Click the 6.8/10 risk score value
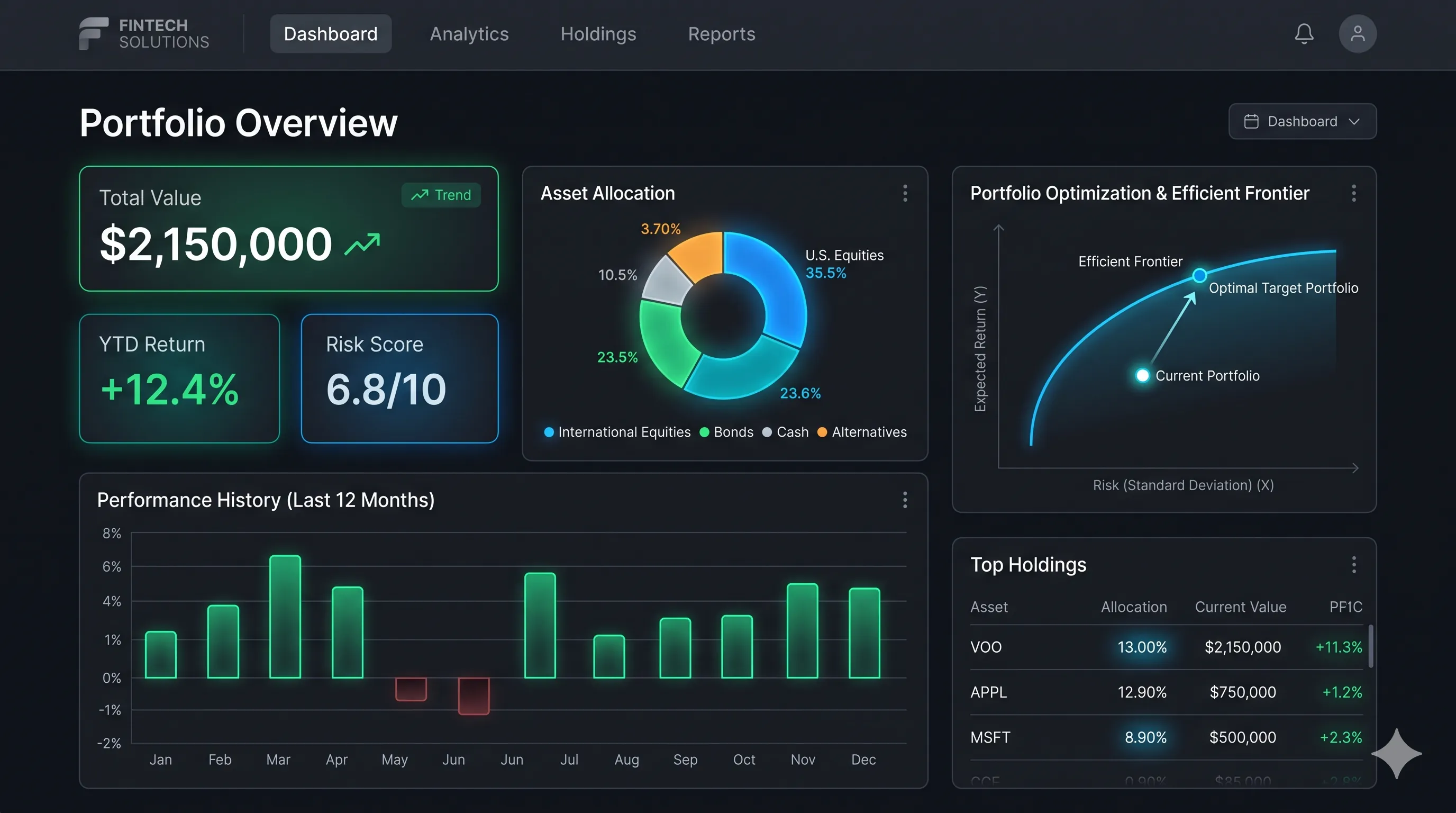This screenshot has height=813, width=1456. click(386, 390)
